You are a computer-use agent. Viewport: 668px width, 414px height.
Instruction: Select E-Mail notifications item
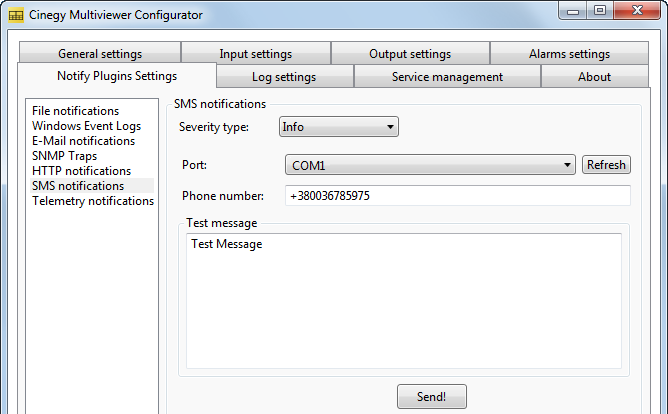coord(92,141)
